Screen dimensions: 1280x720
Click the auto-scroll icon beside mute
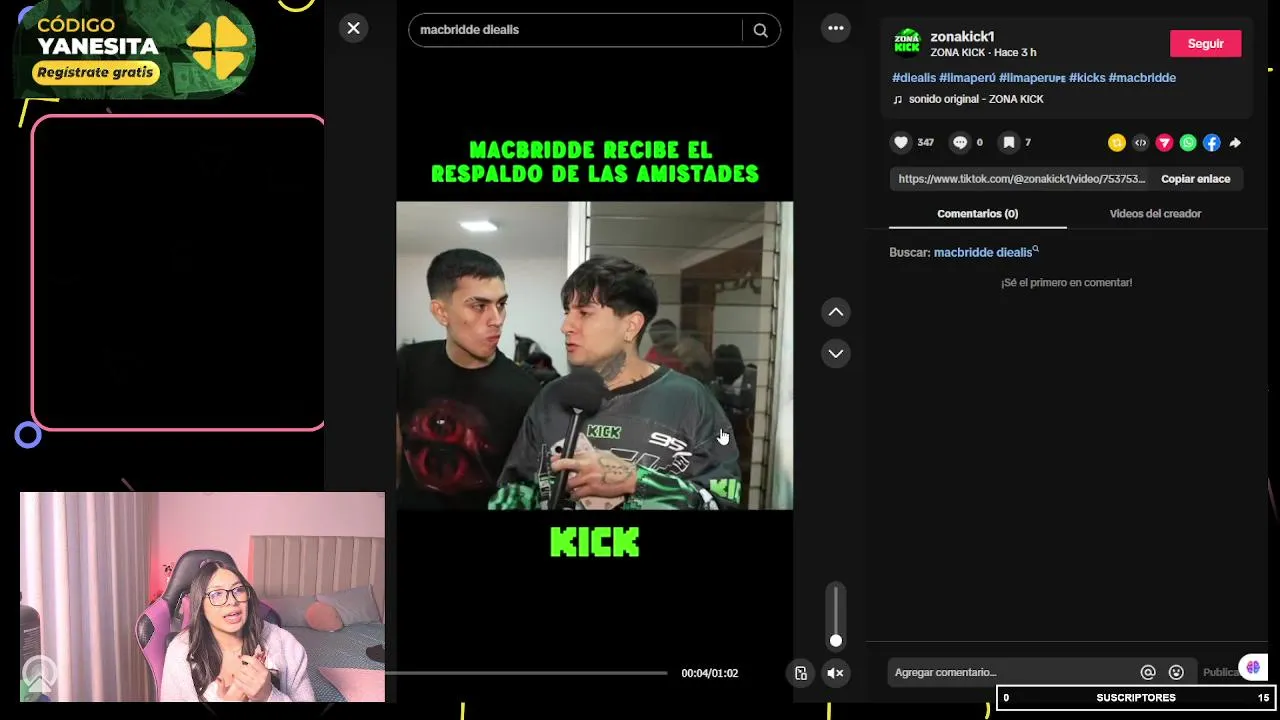(801, 673)
